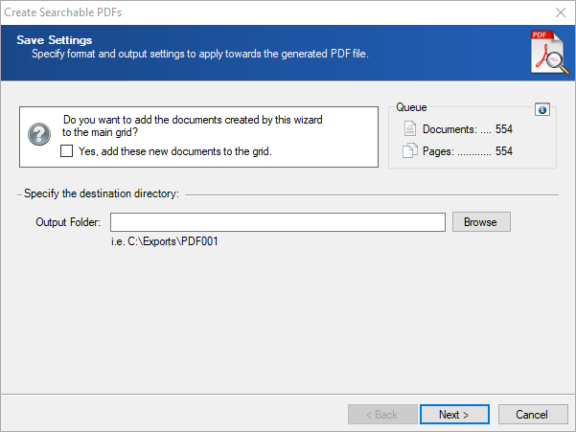Click the example path C:\Exports\PDF001 text

point(173,241)
